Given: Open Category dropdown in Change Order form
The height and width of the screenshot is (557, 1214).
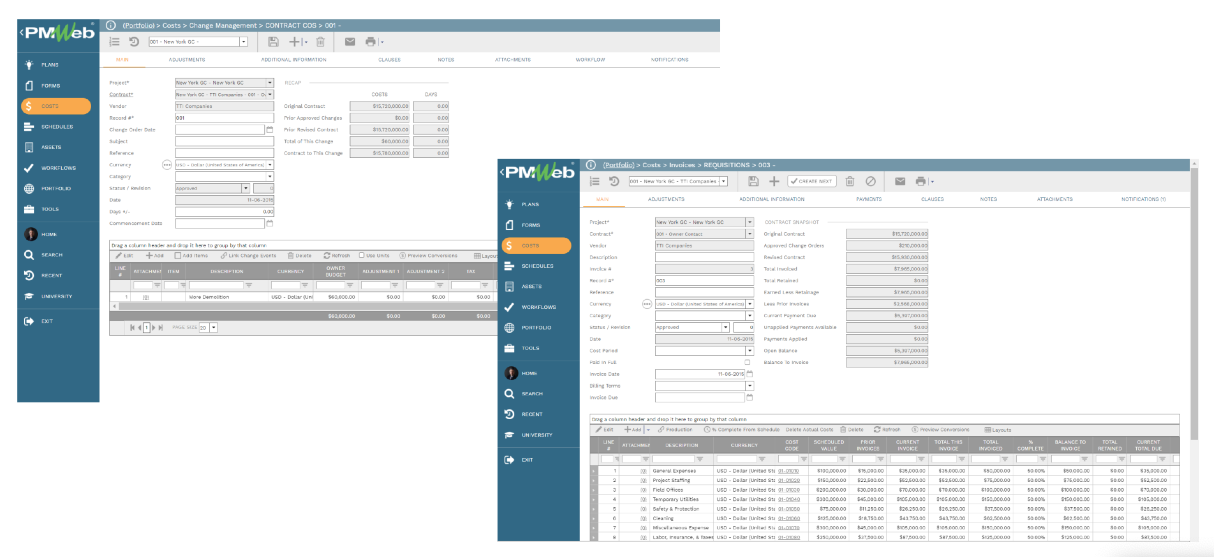Looking at the screenshot, I should click(x=270, y=176).
